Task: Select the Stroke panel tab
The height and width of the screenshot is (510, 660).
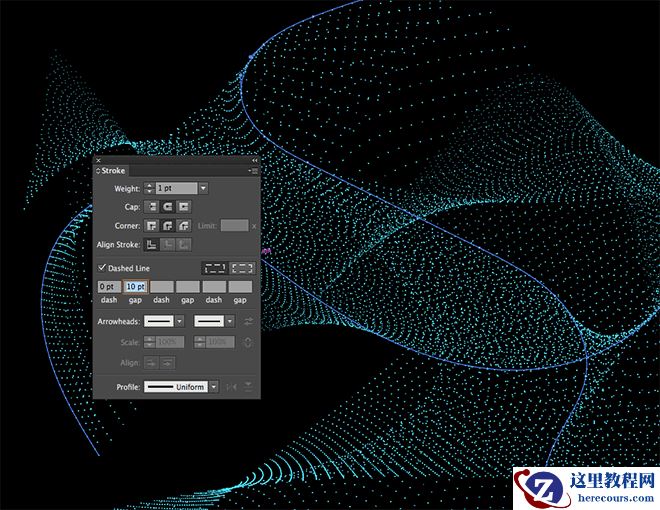Action: pyautogui.click(x=113, y=171)
